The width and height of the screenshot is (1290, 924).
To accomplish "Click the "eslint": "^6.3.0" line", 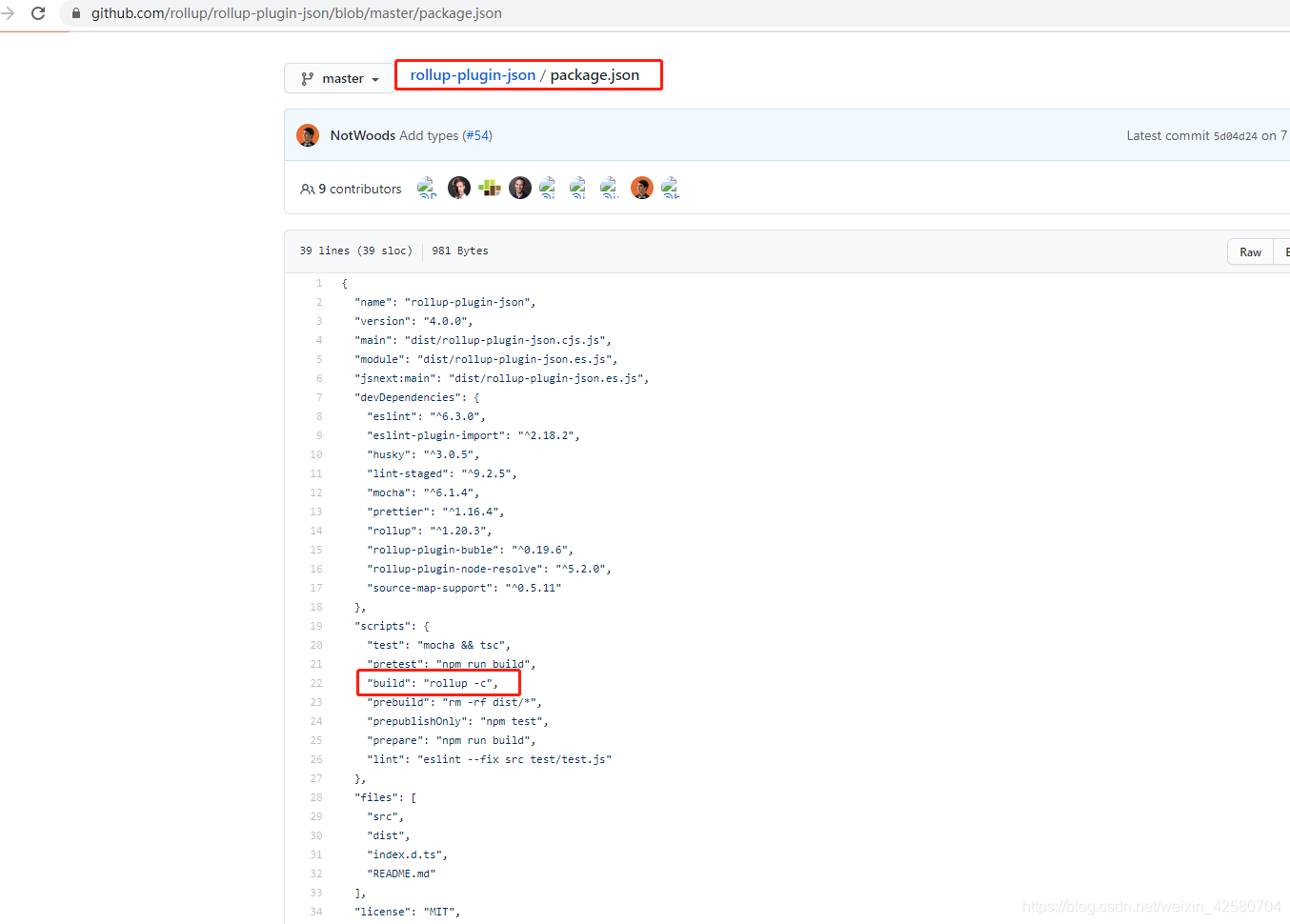I will 426,416.
